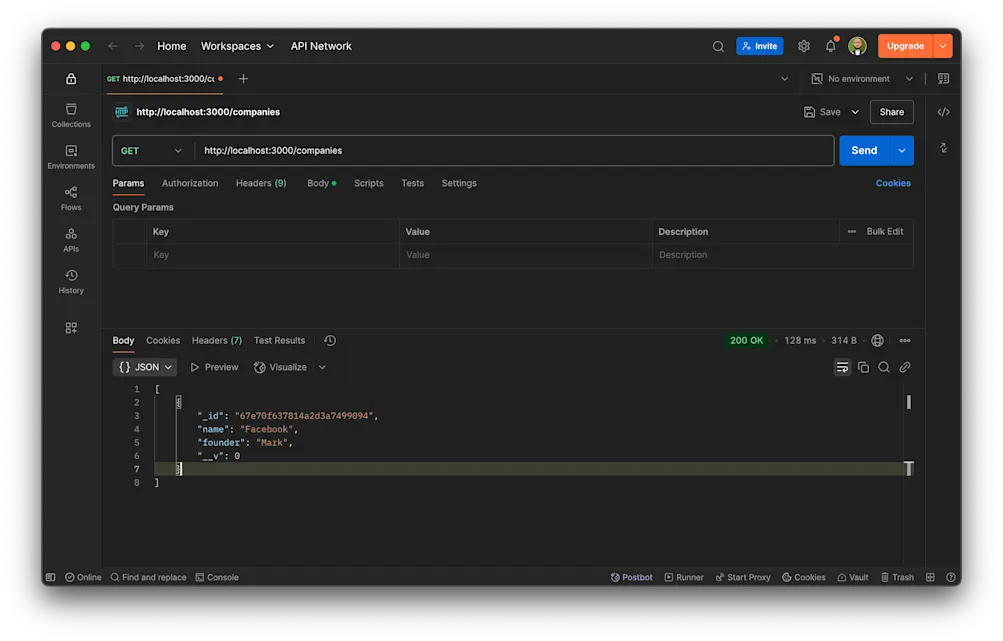
Task: Click the Cookies link
Action: click(x=893, y=183)
